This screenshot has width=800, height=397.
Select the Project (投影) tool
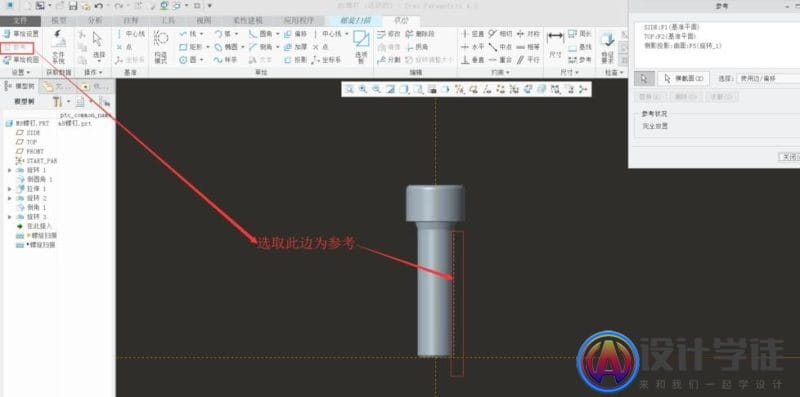coord(296,60)
